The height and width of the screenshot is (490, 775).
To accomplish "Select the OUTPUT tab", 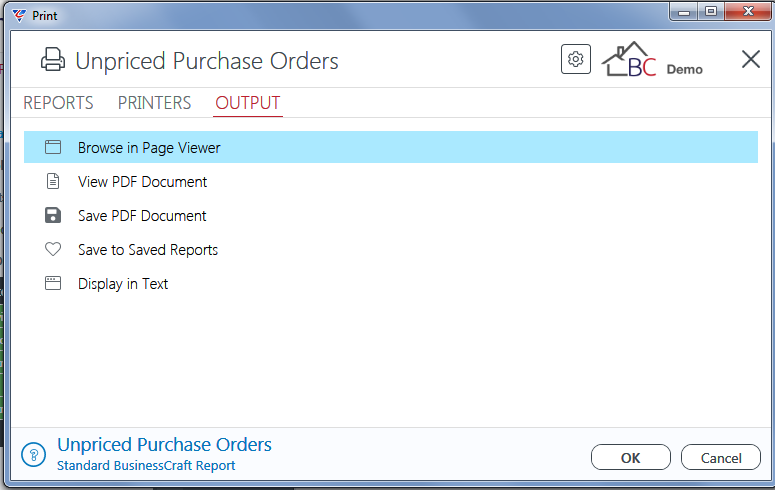I will pyautogui.click(x=248, y=103).
